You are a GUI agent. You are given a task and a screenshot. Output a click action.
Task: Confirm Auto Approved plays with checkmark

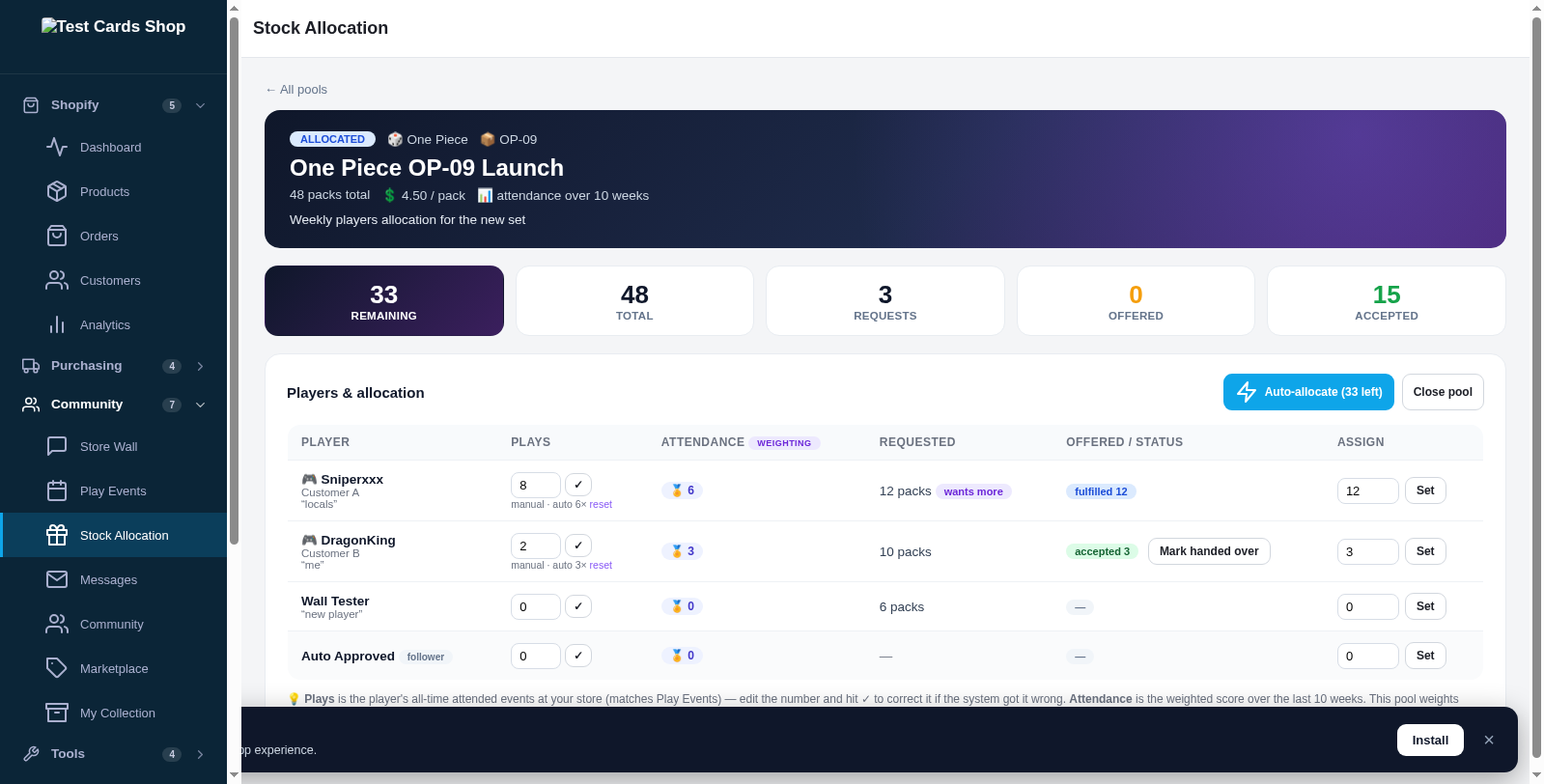coord(578,656)
